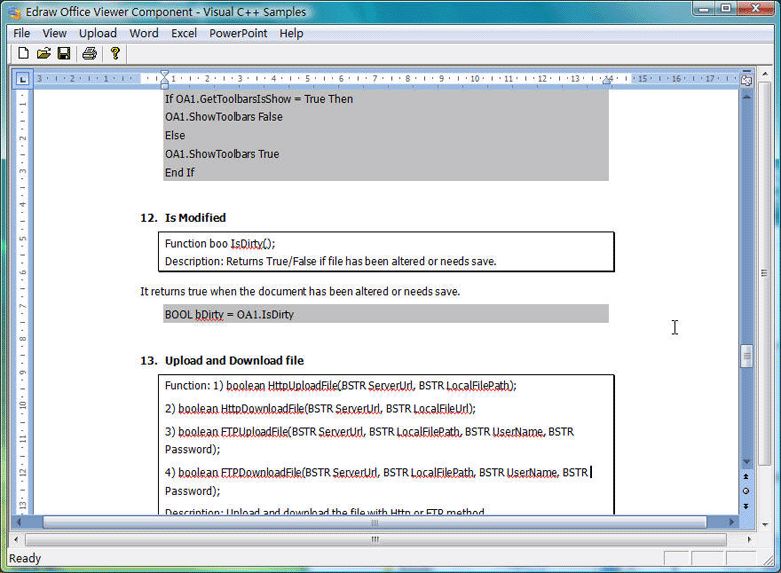Click the Open folder toolbar icon
Viewport: 781px width, 573px height.
coord(44,53)
